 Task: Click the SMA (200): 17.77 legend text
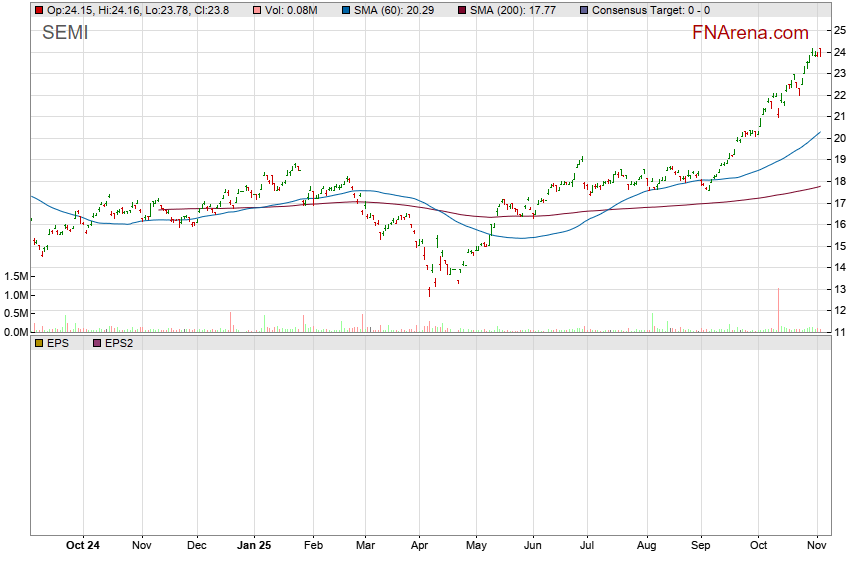click(519, 10)
